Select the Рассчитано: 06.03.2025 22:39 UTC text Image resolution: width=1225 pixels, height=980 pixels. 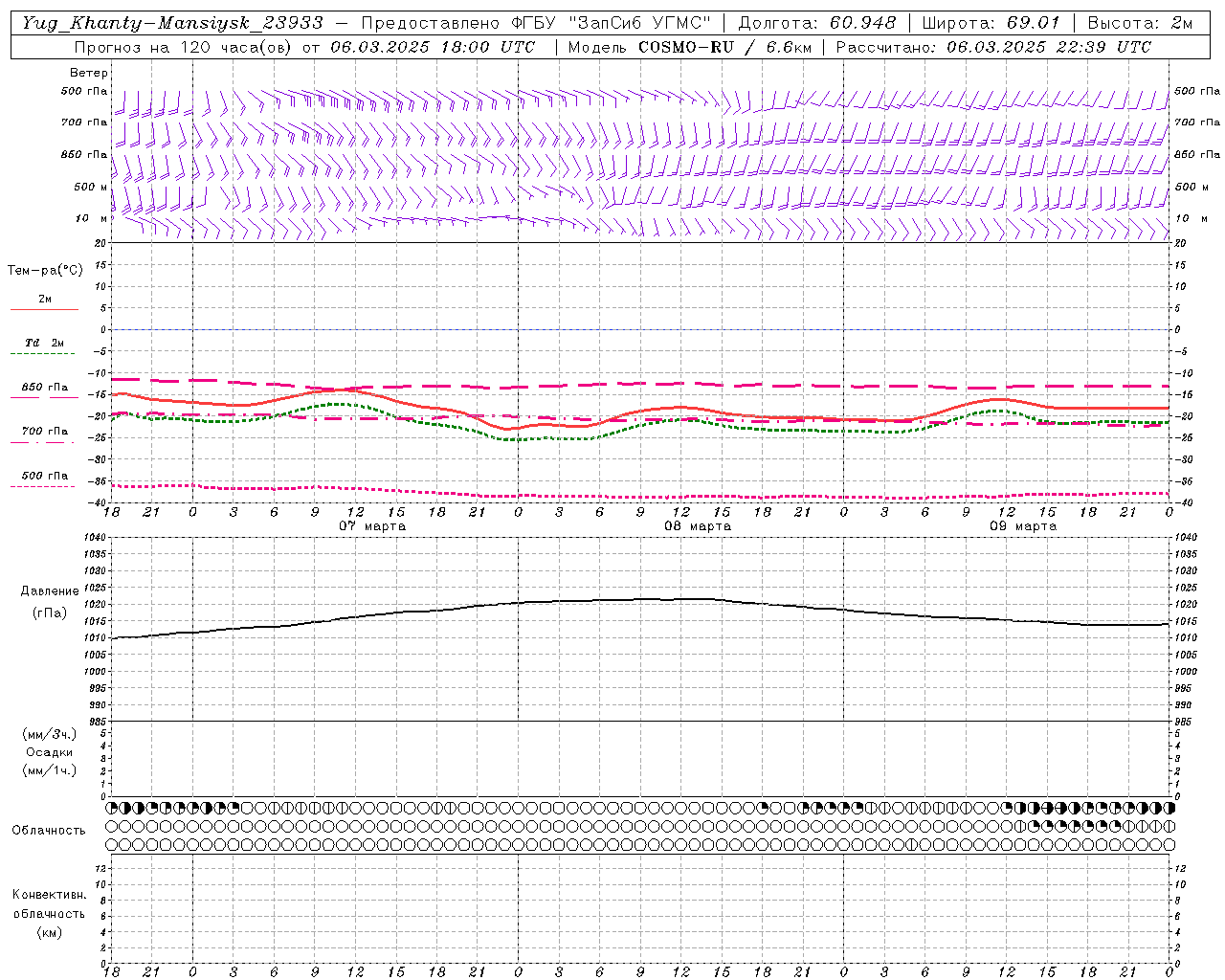click(x=993, y=47)
